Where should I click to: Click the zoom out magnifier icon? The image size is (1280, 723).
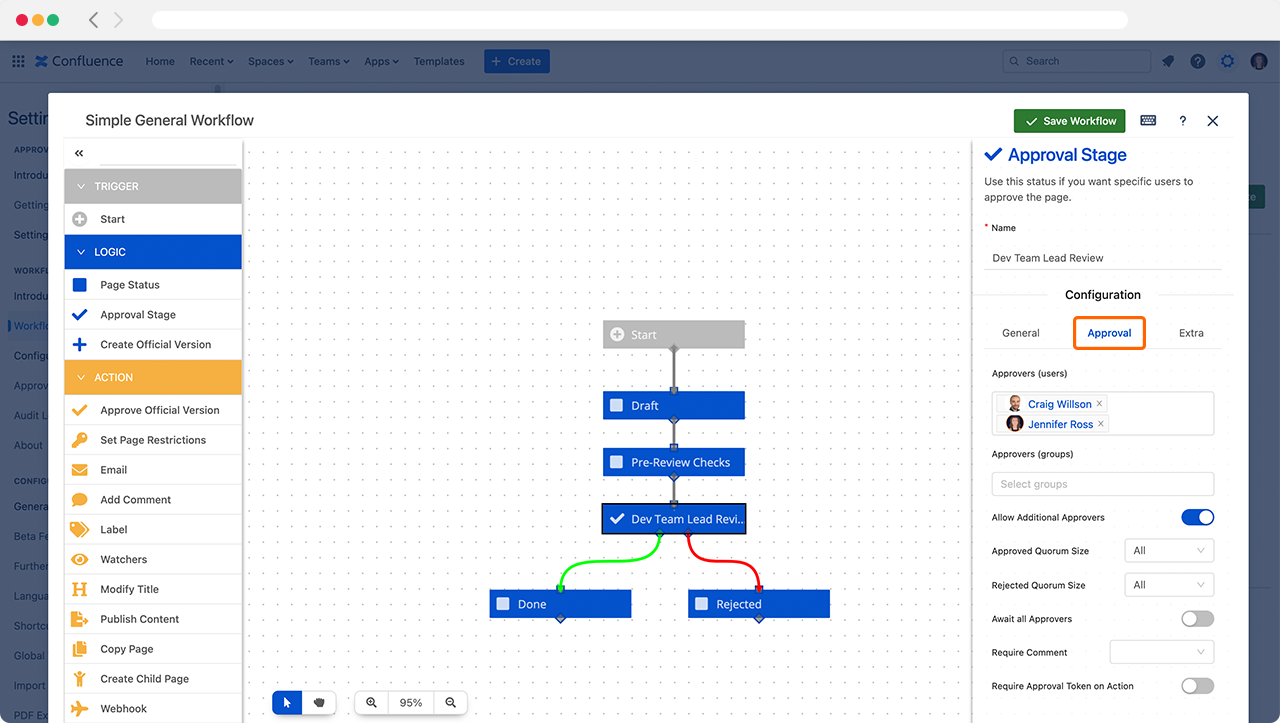tap(451, 703)
